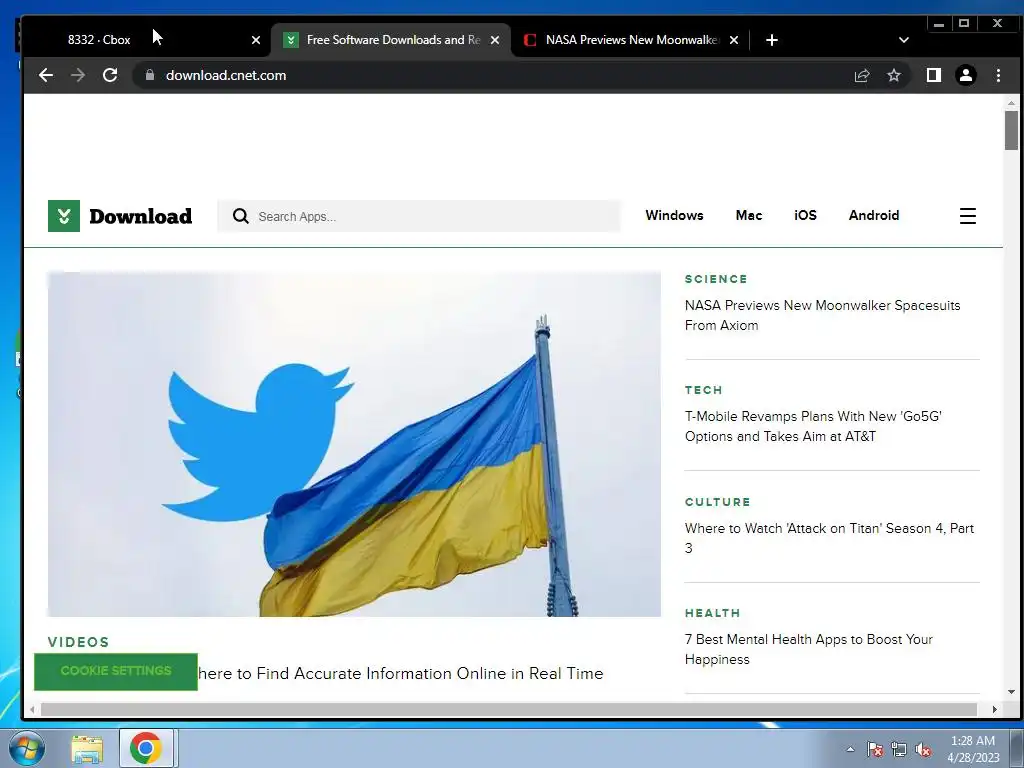The height and width of the screenshot is (768, 1024).
Task: Click the muted volume tray icon
Action: click(923, 749)
